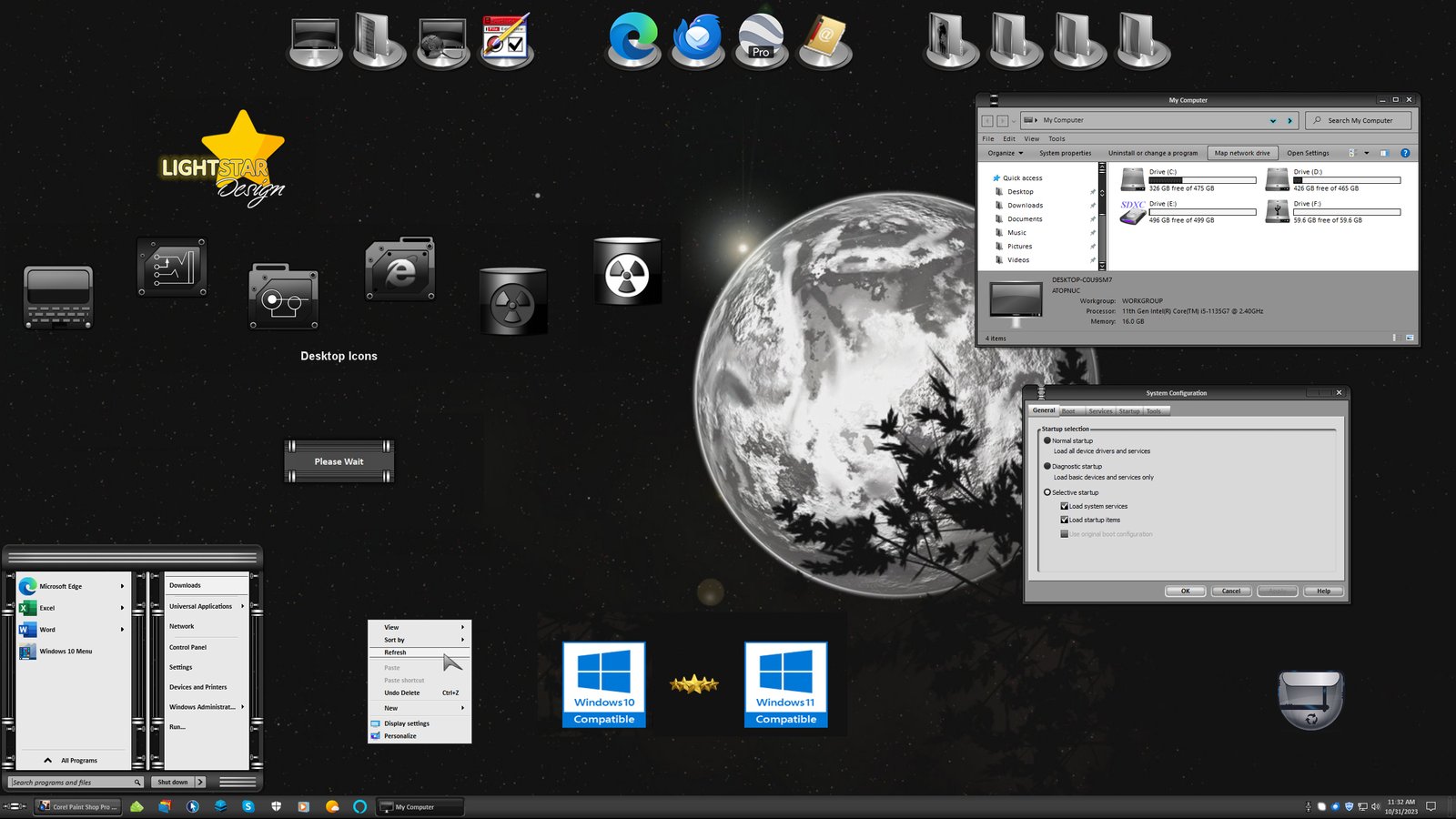The image size is (1456, 819).
Task: Click the Shut down button
Action: pyautogui.click(x=173, y=782)
